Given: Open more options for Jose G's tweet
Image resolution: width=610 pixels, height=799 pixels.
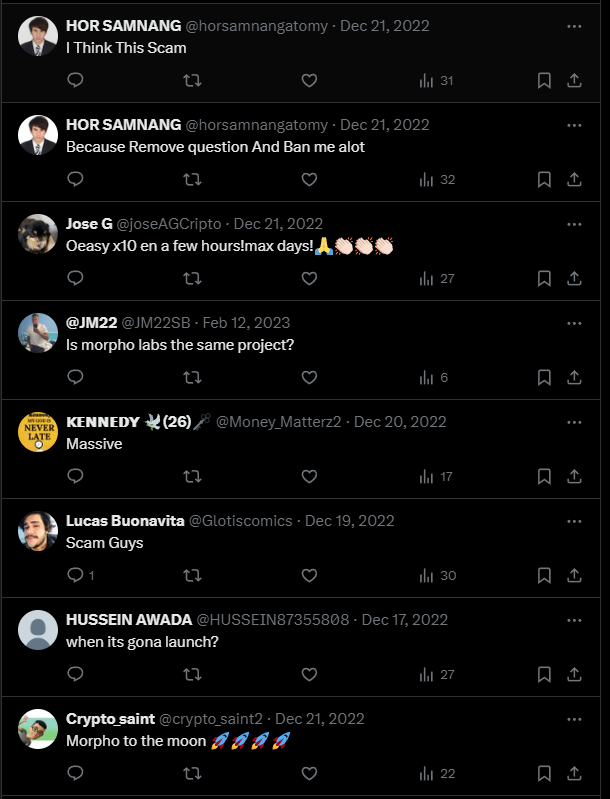Looking at the screenshot, I should (x=574, y=224).
